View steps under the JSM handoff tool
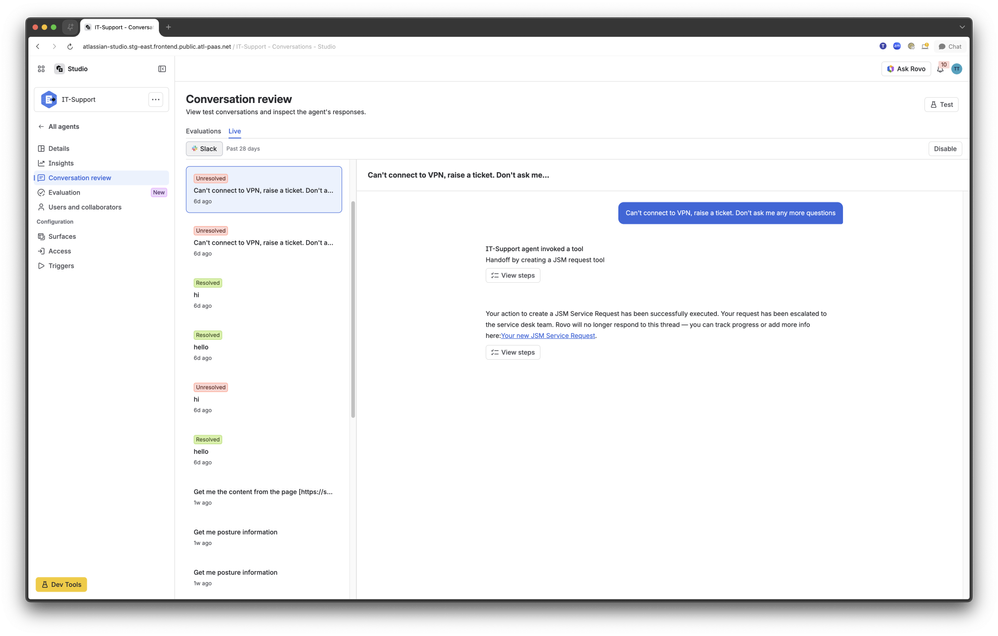The height and width of the screenshot is (636, 998). click(x=512, y=276)
